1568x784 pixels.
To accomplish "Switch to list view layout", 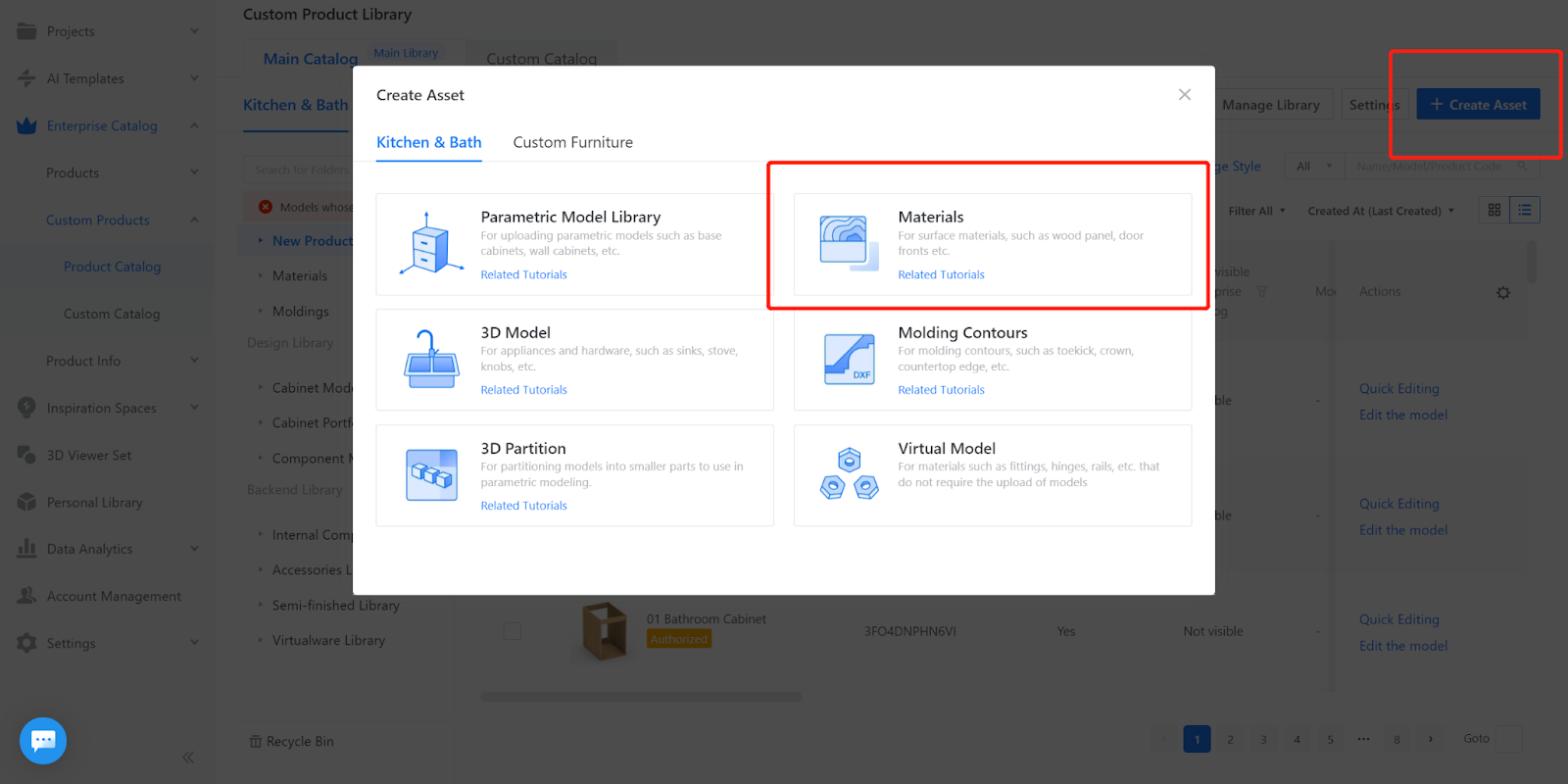I will click(x=1525, y=210).
